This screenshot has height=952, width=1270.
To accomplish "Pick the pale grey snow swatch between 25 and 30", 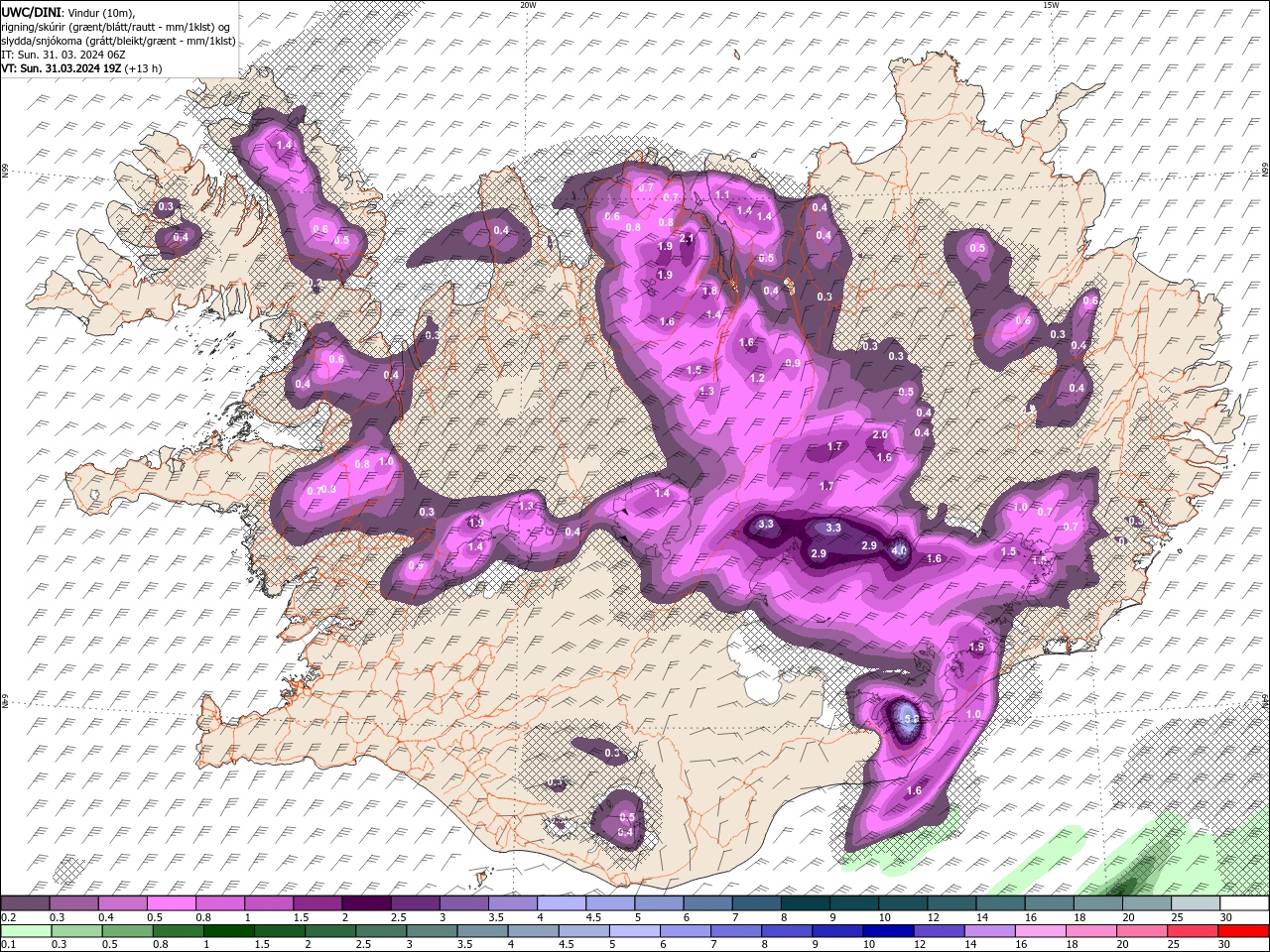I will 1197,903.
